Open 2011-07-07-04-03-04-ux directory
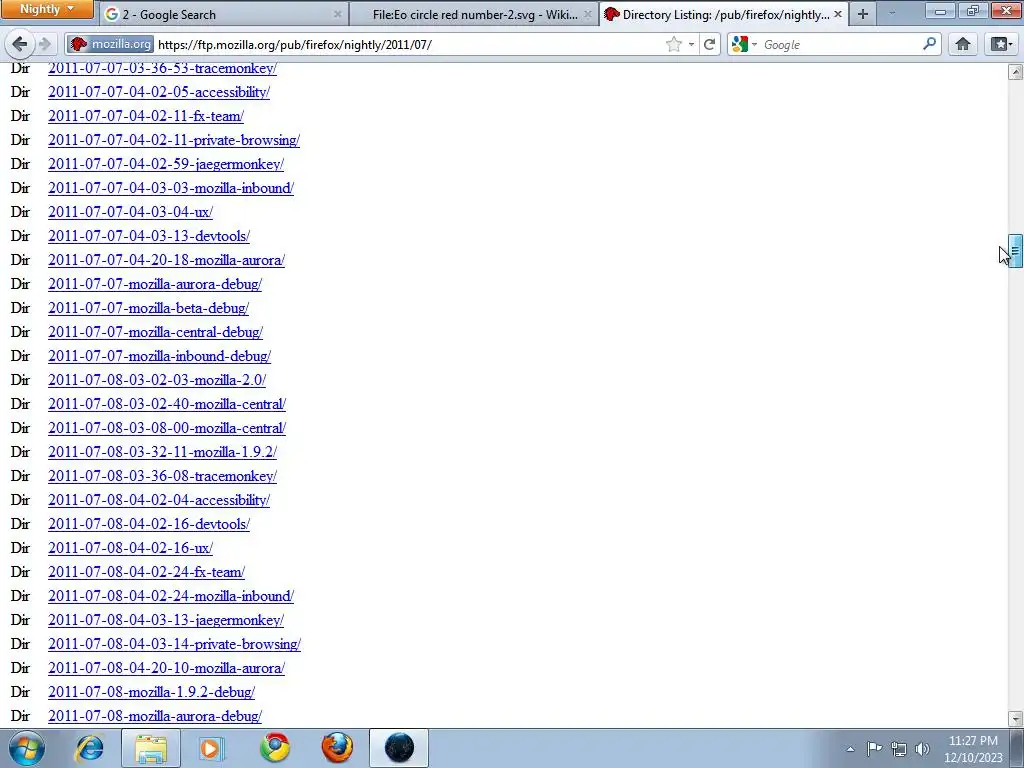1024x768 pixels. (x=130, y=212)
